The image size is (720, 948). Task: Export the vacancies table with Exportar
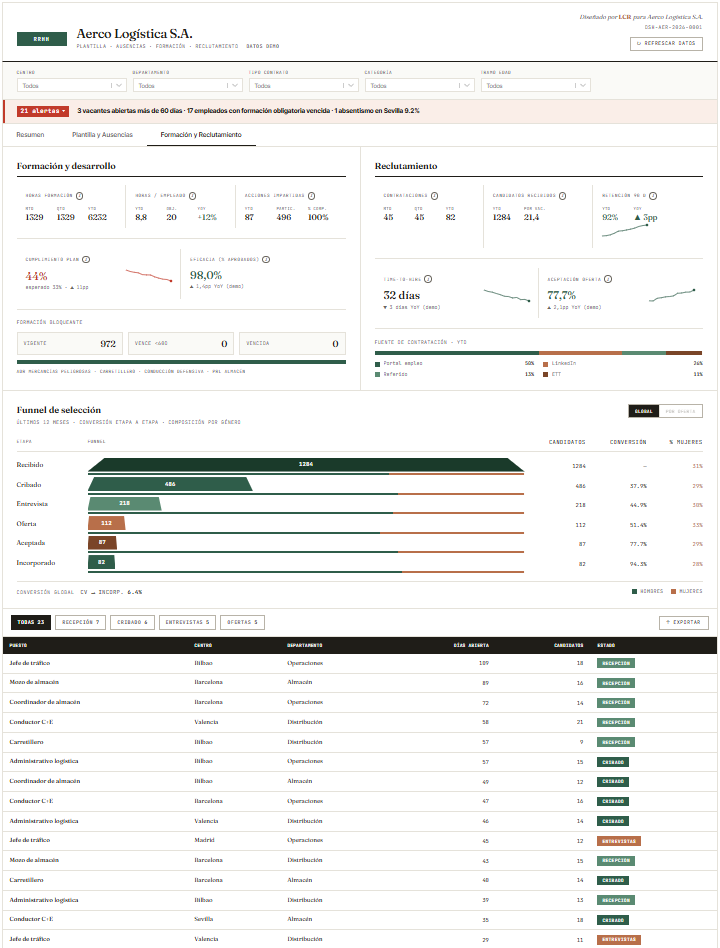[x=684, y=622]
